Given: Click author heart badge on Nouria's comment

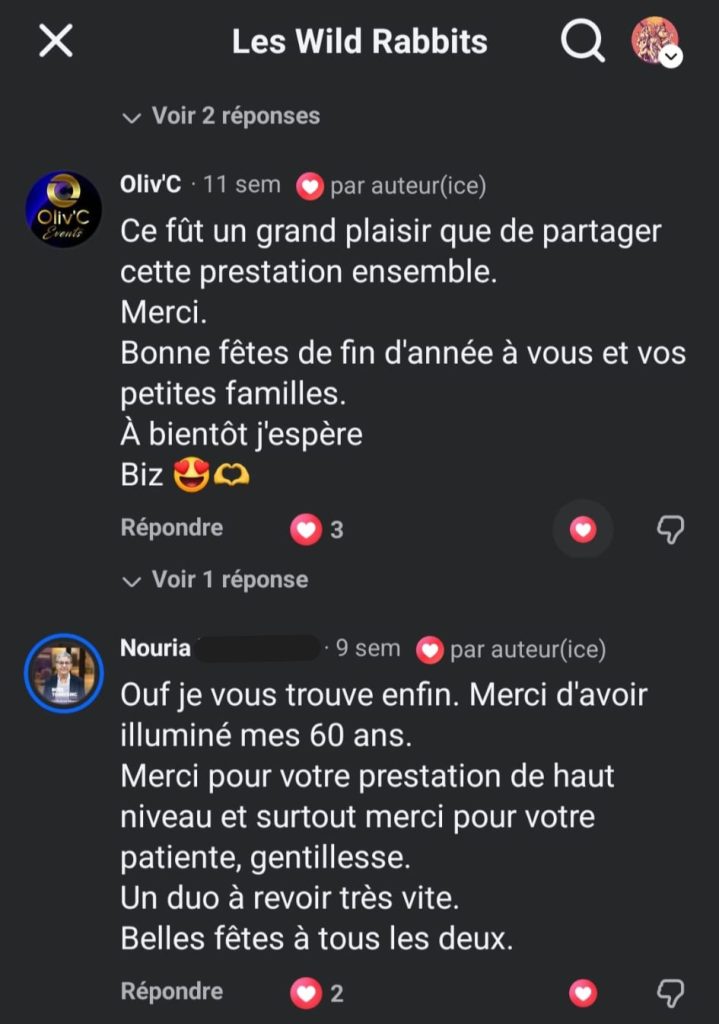Looking at the screenshot, I should [x=430, y=650].
